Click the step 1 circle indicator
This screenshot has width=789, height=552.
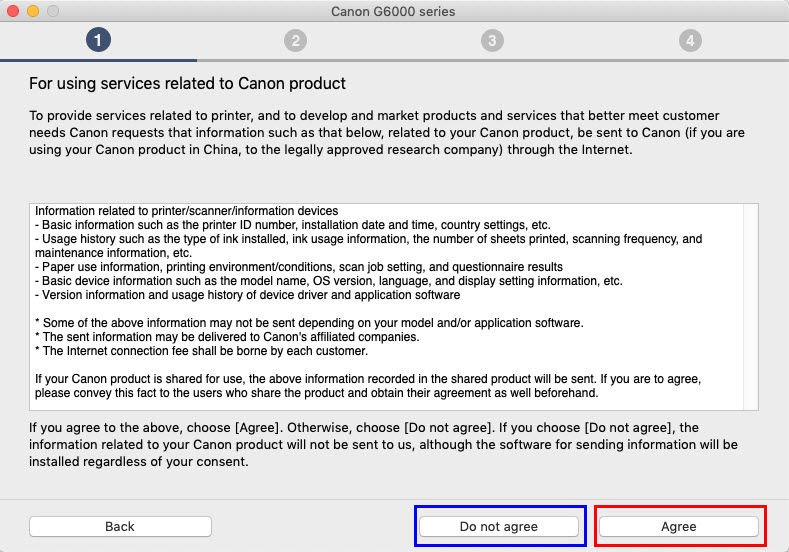tap(98, 40)
